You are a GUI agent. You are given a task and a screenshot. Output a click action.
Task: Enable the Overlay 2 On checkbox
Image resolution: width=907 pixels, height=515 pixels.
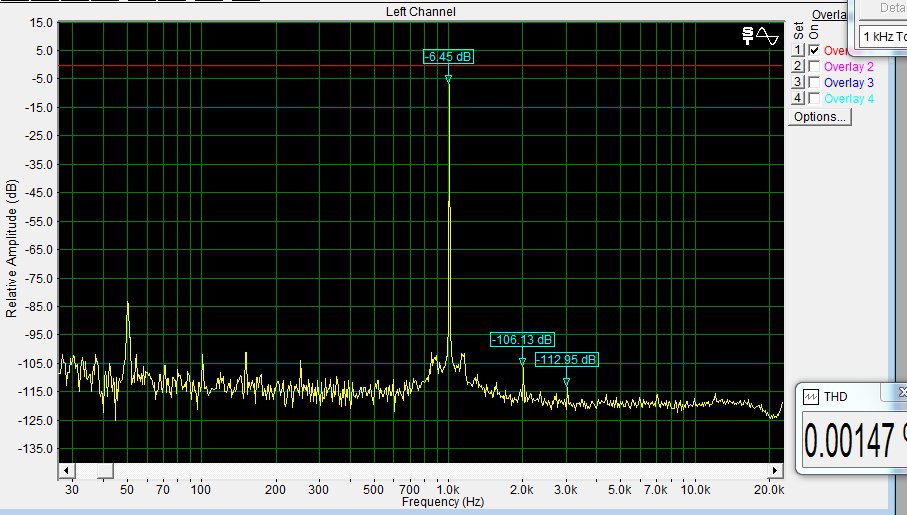tap(814, 66)
